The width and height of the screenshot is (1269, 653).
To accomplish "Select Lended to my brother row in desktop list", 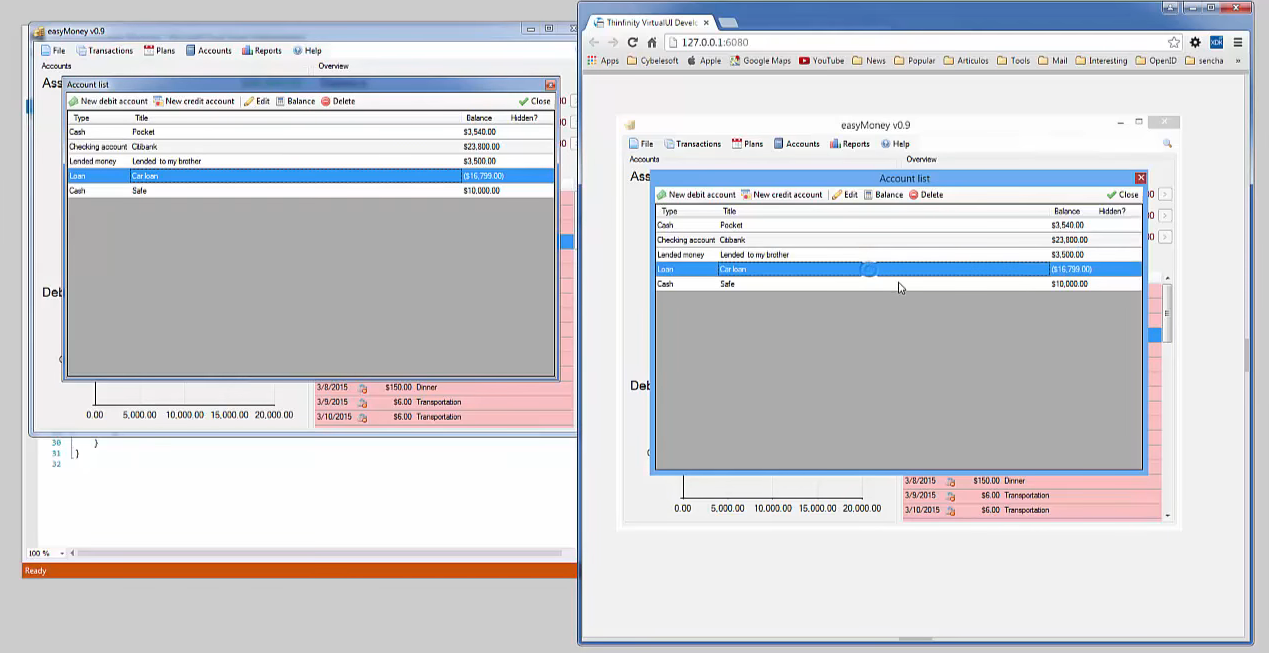I will tap(310, 161).
